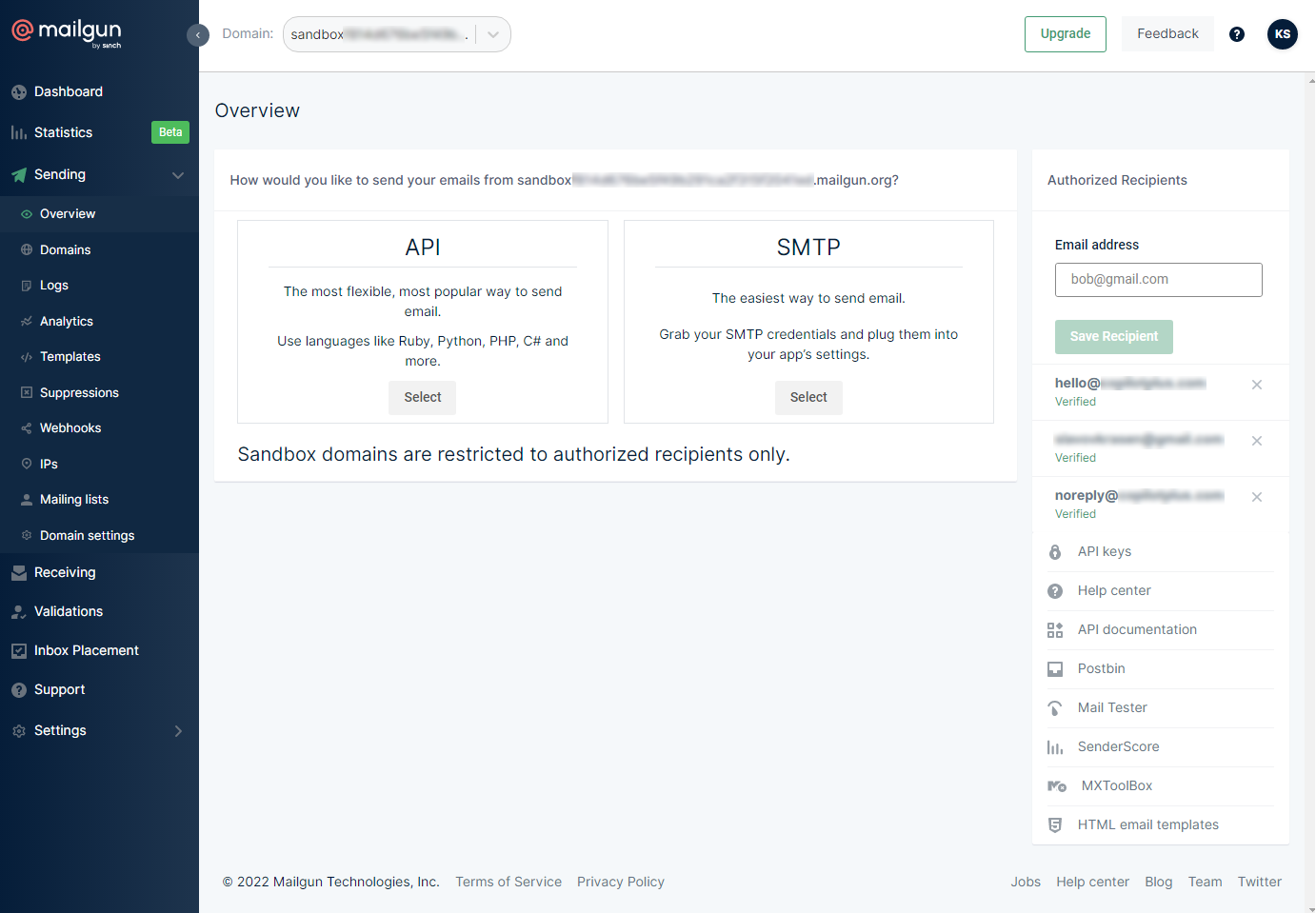Open Postbin quick link

point(1101,668)
